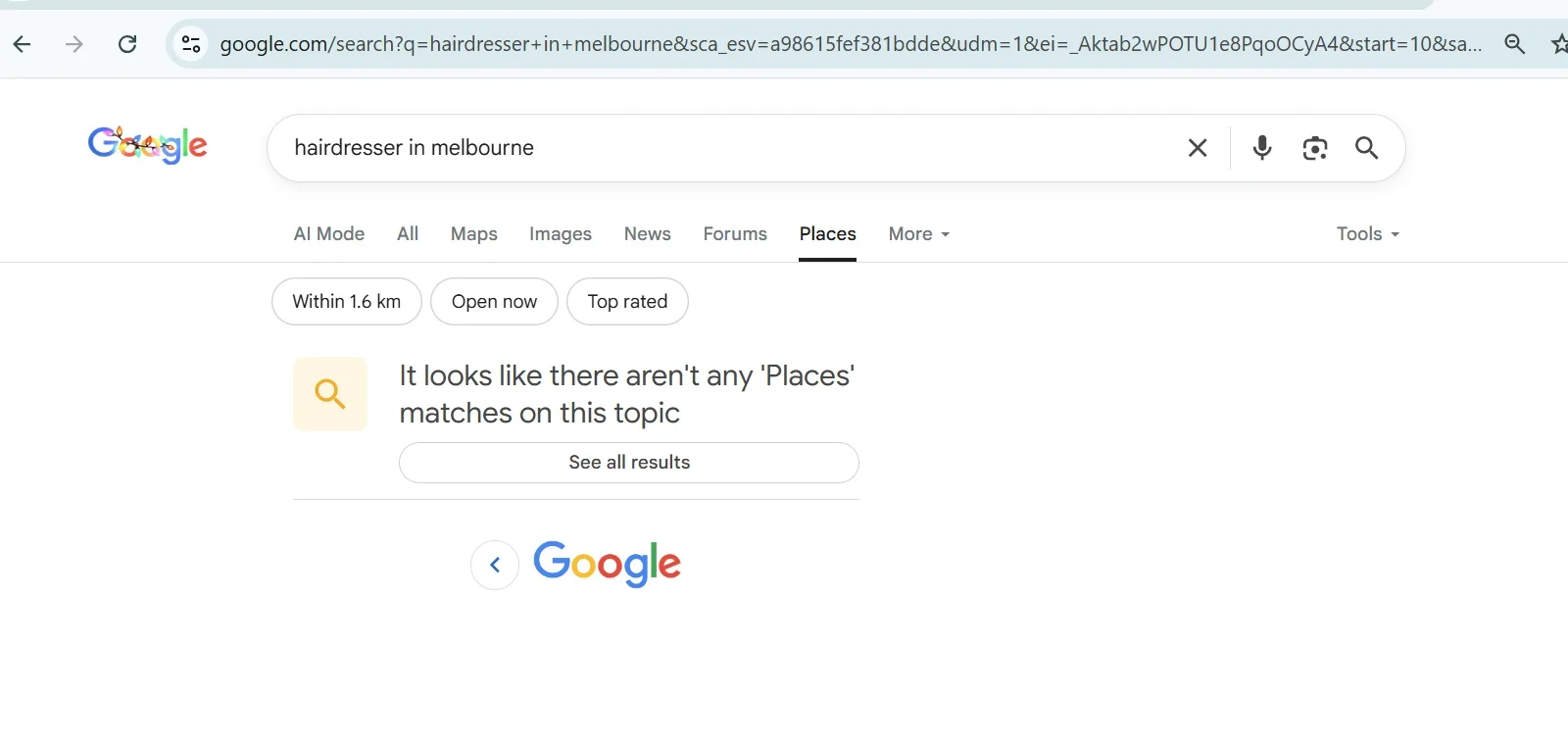
Task: Open the Google doodle logo homepage
Action: click(148, 145)
